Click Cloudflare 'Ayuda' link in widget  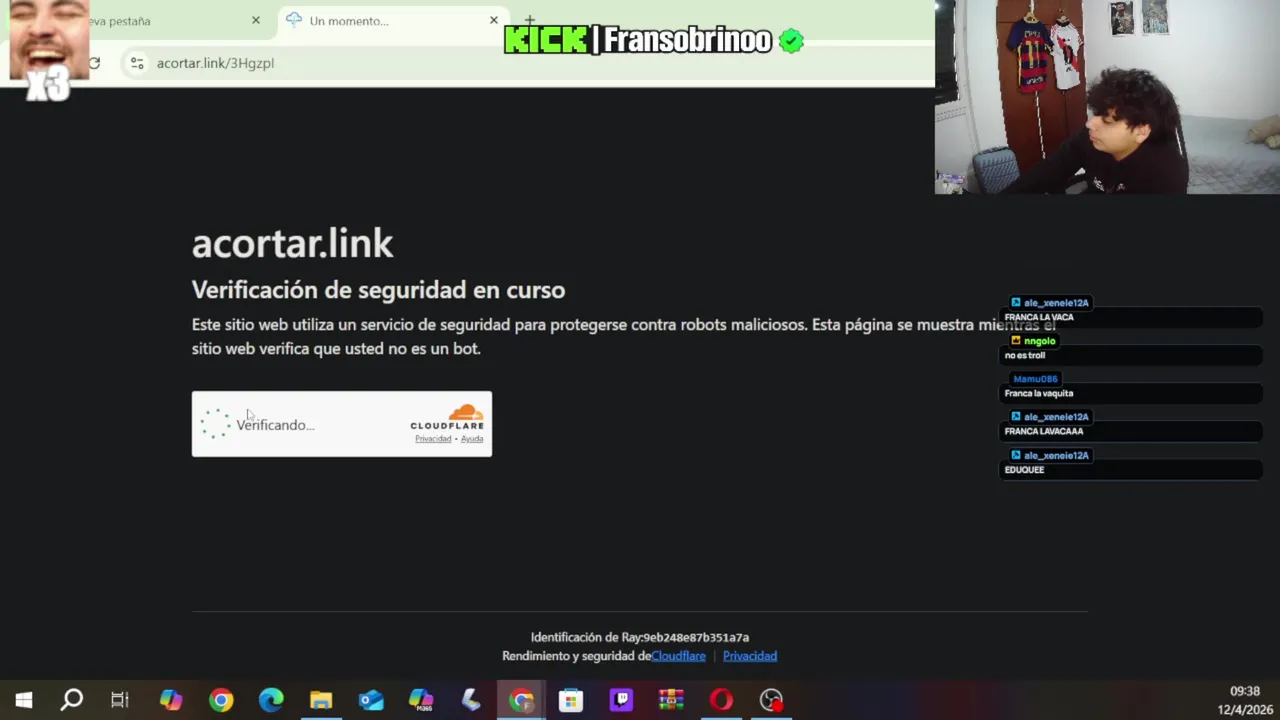tap(472, 439)
